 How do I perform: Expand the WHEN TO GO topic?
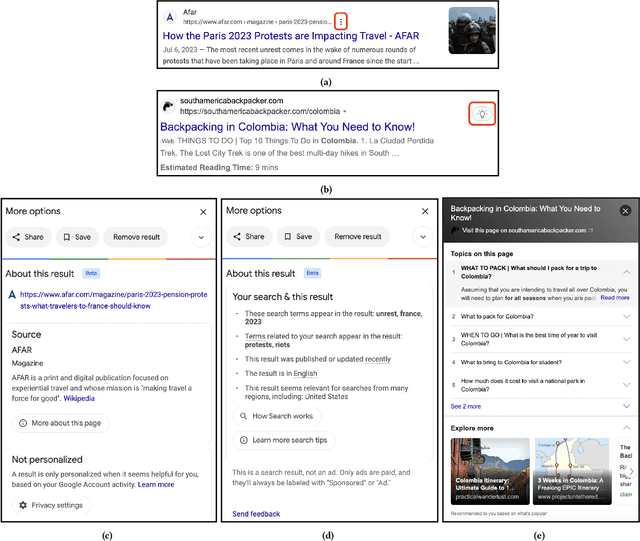pyautogui.click(x=626, y=340)
